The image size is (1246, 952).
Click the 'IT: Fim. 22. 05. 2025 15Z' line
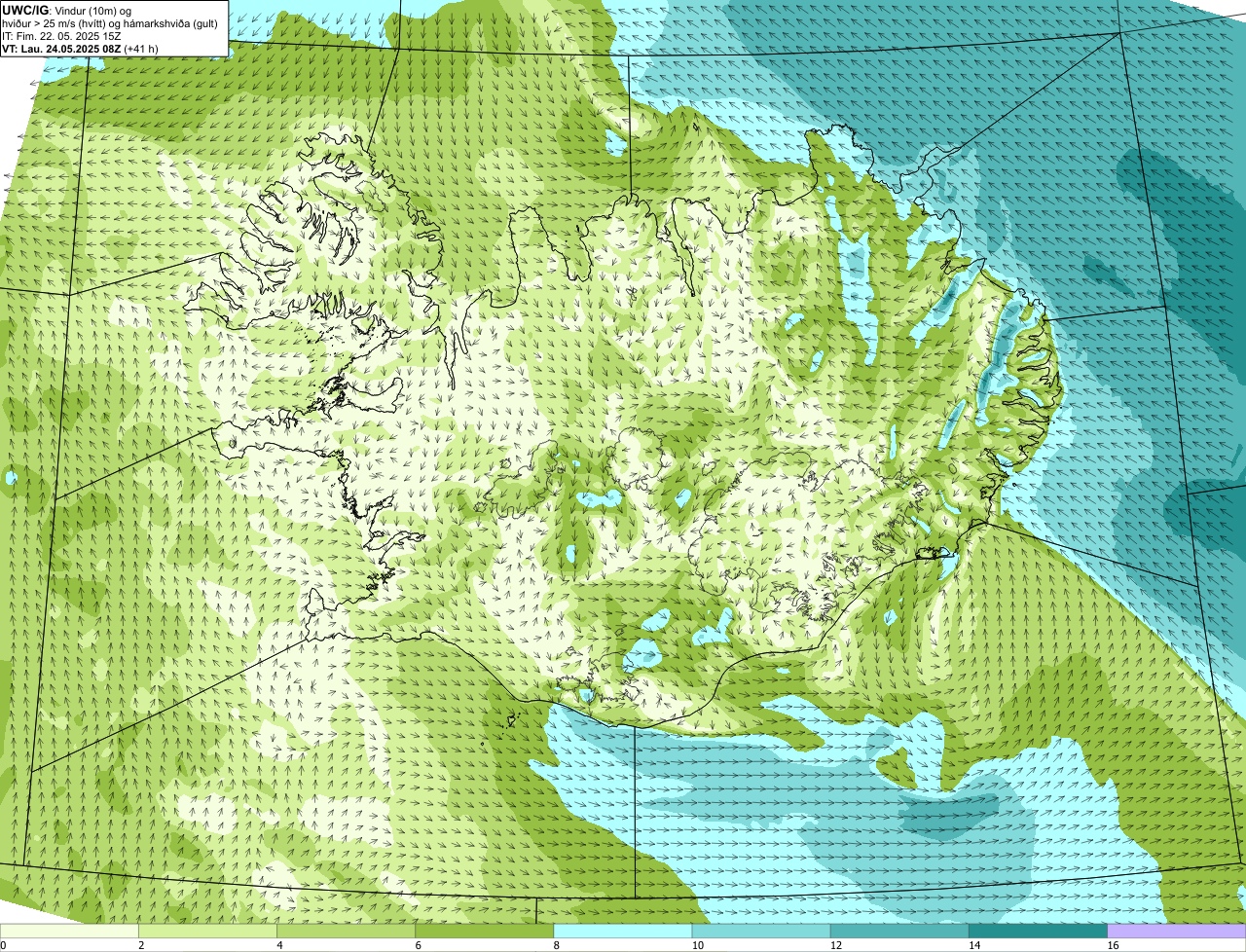61,36
